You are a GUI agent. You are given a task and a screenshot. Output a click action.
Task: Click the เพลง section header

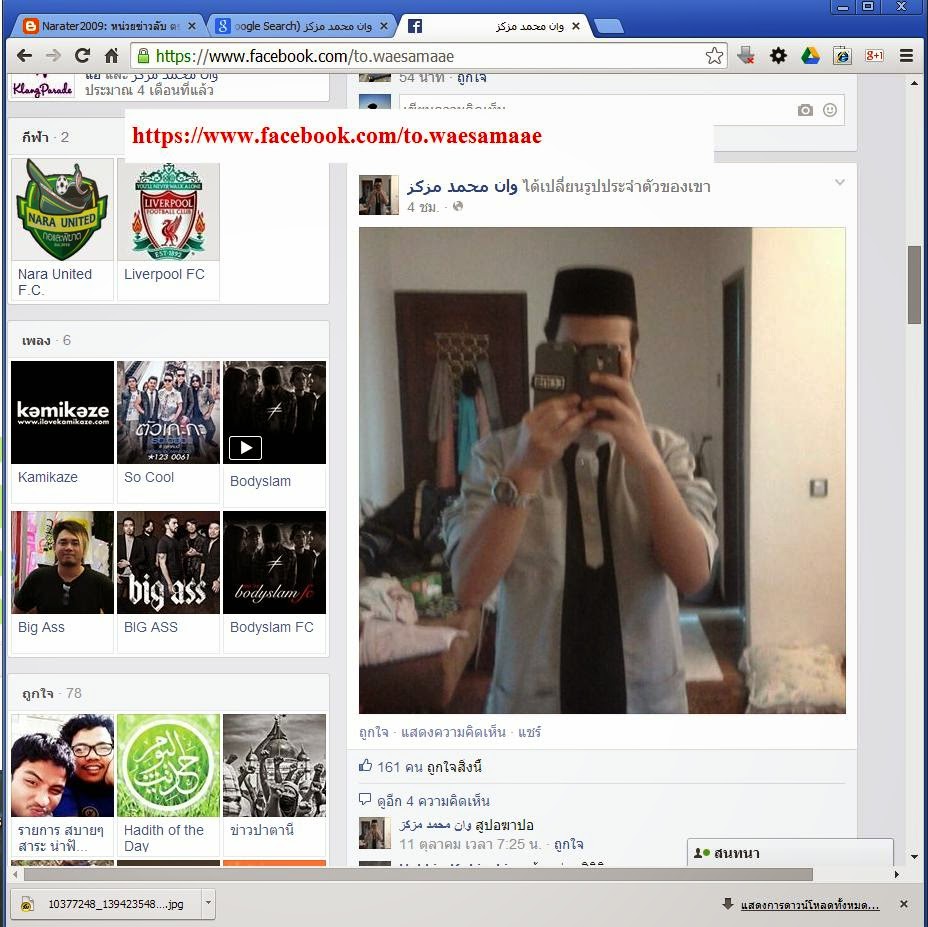[46, 340]
